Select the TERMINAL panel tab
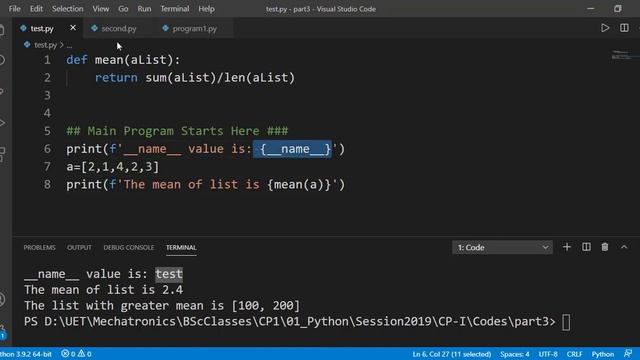 tap(181, 247)
